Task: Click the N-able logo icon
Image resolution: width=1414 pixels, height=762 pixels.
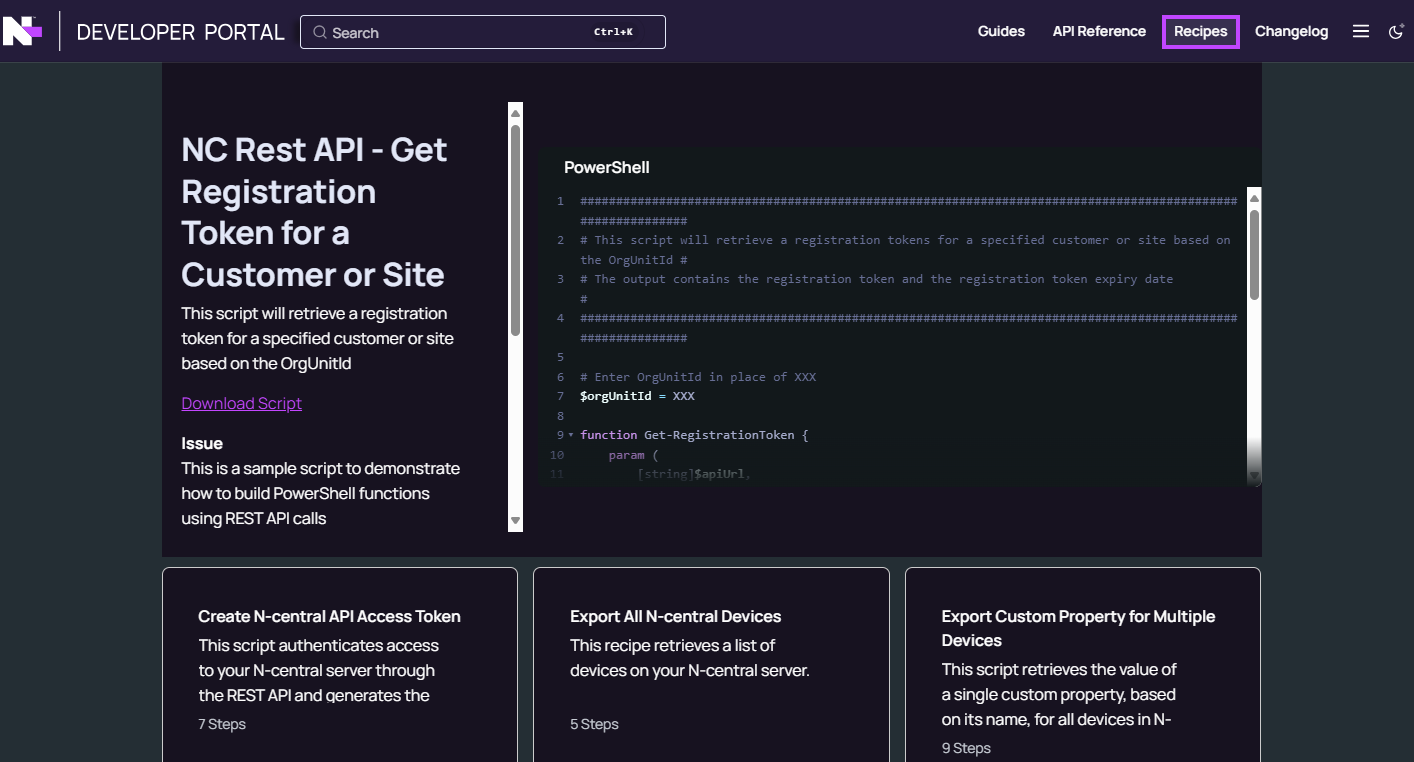Action: (22, 31)
